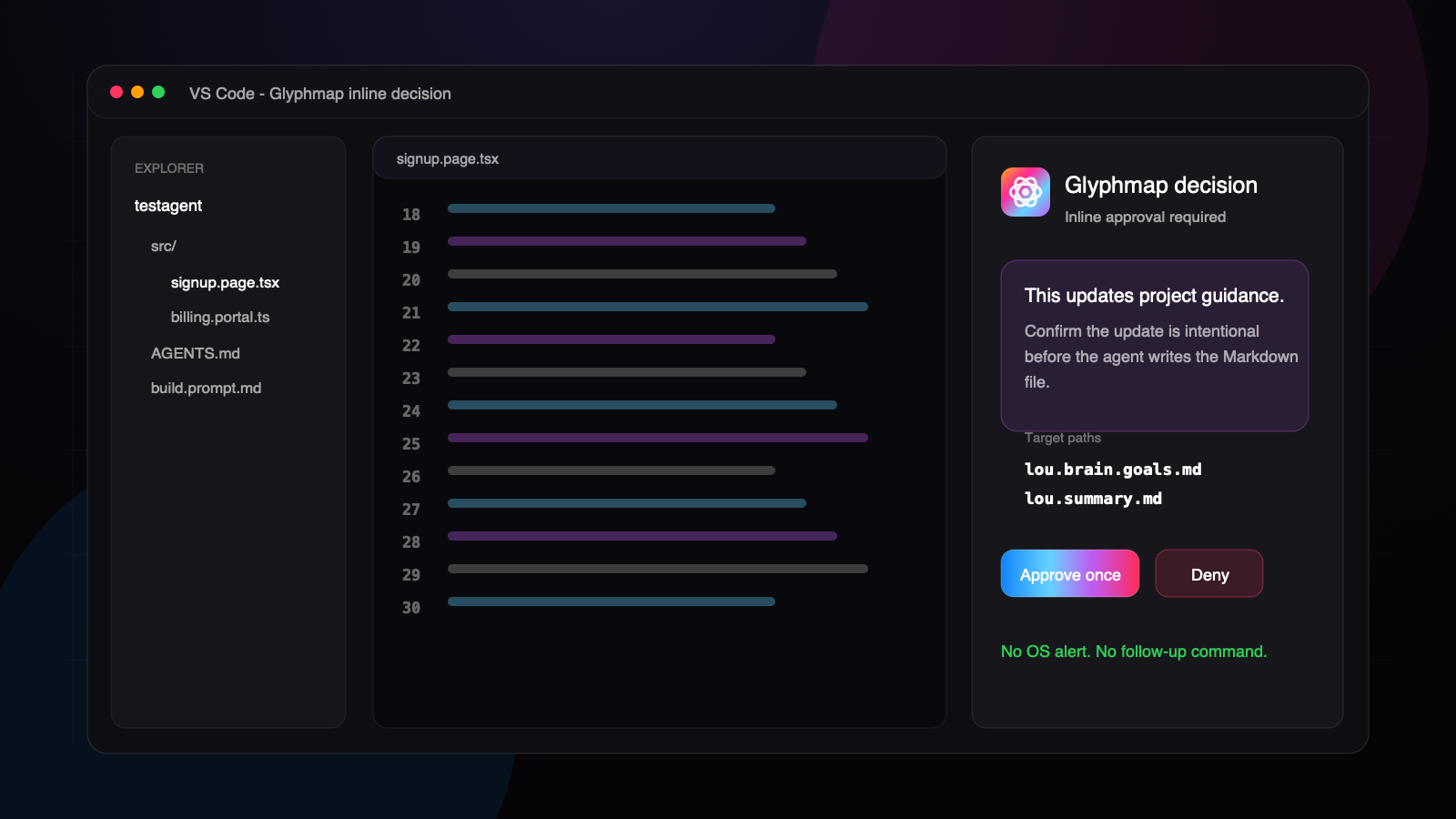Open AGENTS.md file in Explorer
The width and height of the screenshot is (1456, 819).
click(196, 353)
